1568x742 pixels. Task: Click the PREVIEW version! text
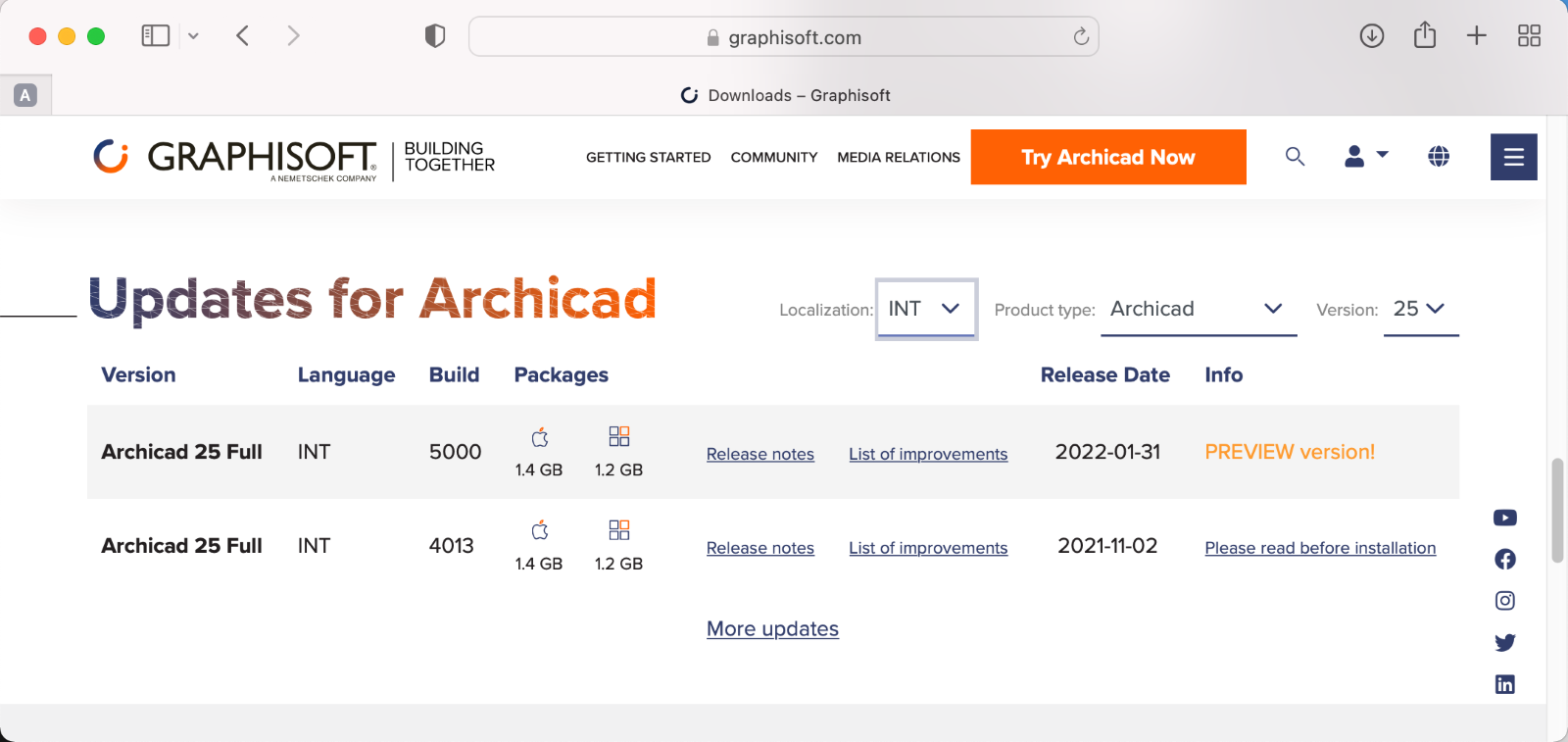(x=1290, y=452)
